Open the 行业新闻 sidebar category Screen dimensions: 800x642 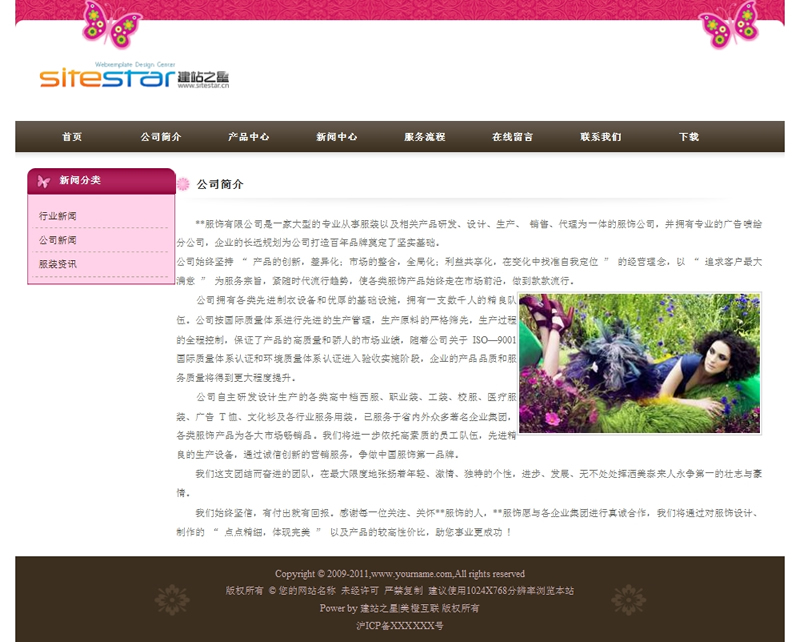coord(58,216)
